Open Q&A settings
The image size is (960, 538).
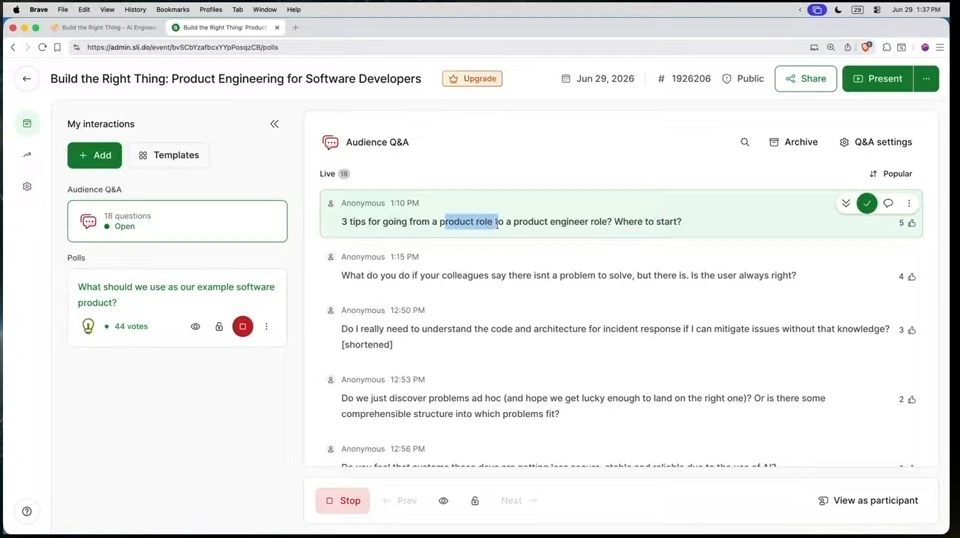pyautogui.click(x=876, y=142)
